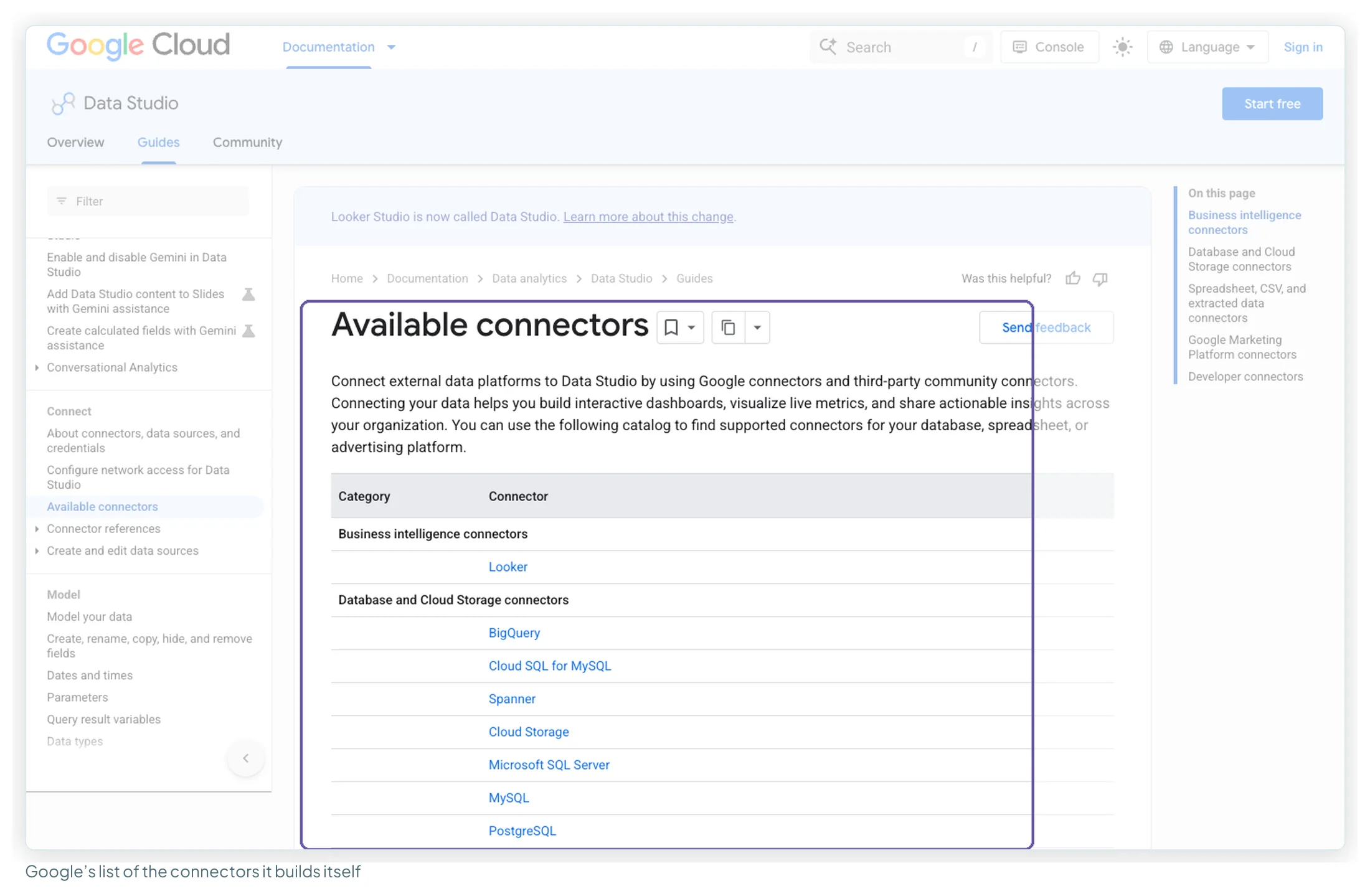The image size is (1370, 896).
Task: Click the globe icon in Language
Action: click(1166, 47)
